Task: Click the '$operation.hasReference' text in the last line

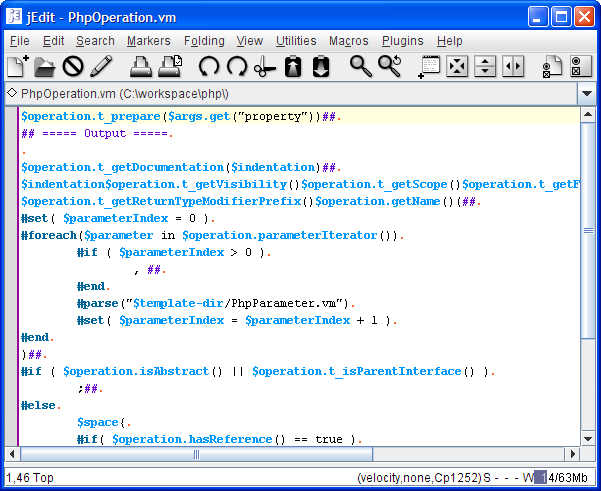Action: coord(192,439)
